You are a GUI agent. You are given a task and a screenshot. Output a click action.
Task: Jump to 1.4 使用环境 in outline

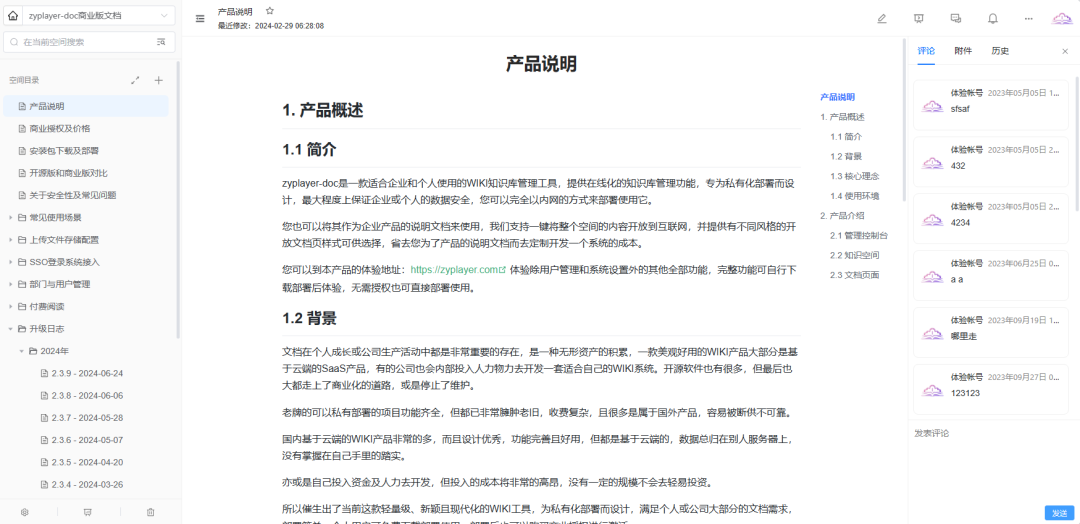click(855, 196)
